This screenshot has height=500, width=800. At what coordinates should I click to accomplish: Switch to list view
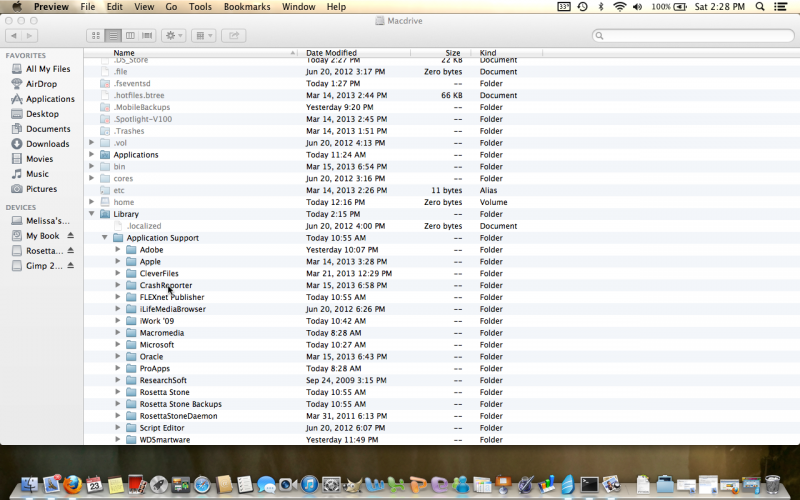coord(113,35)
